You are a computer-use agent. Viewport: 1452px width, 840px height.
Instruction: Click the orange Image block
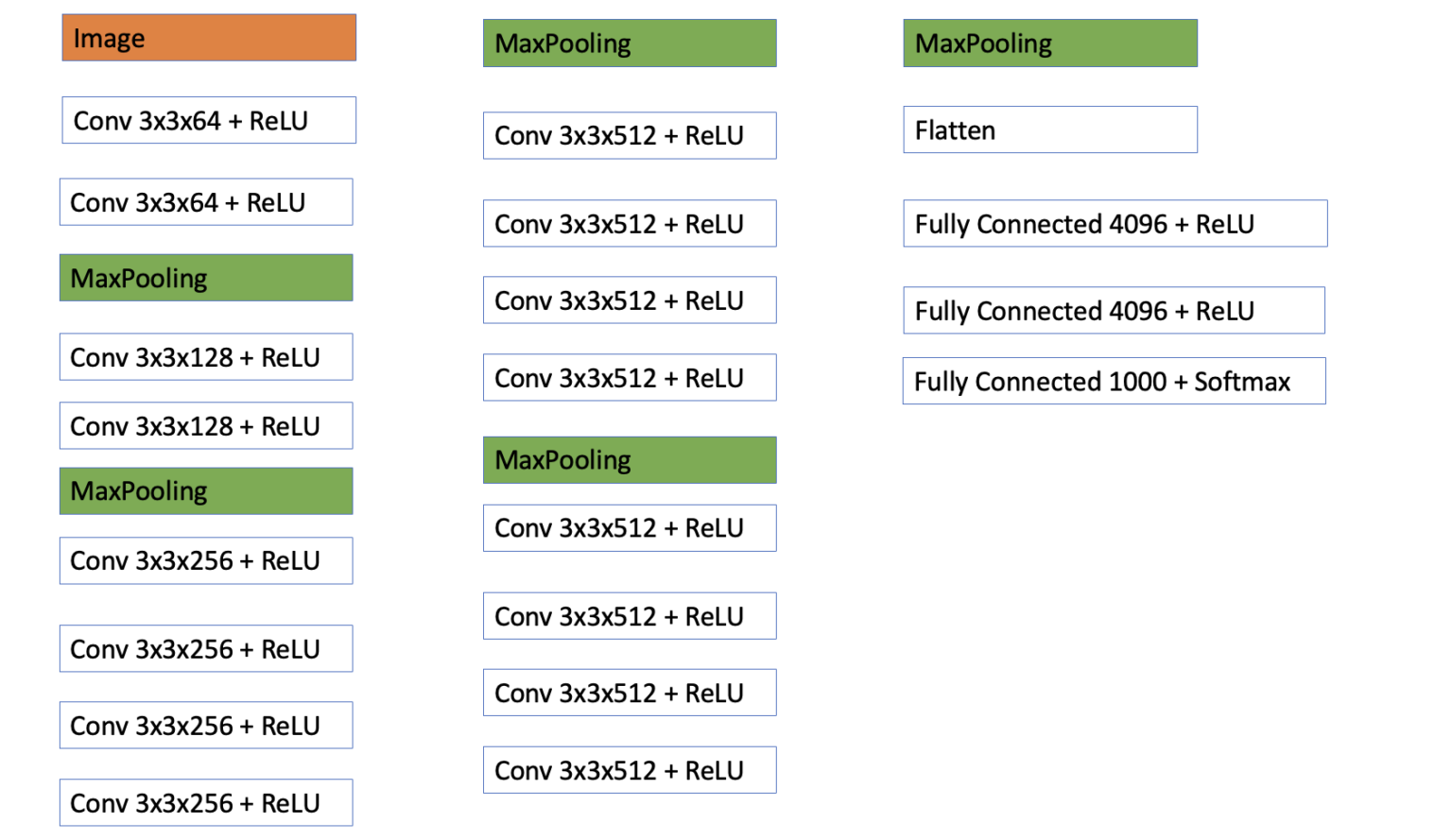tap(209, 38)
